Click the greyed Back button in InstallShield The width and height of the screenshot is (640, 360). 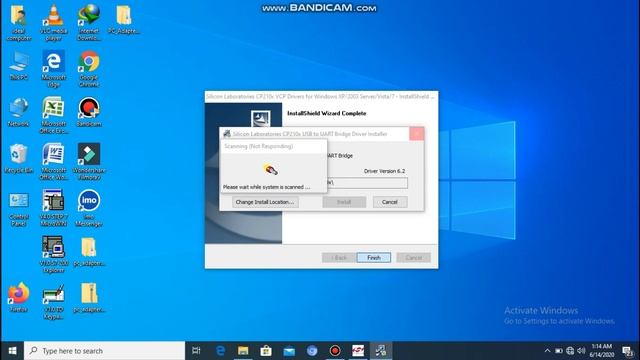click(x=338, y=258)
